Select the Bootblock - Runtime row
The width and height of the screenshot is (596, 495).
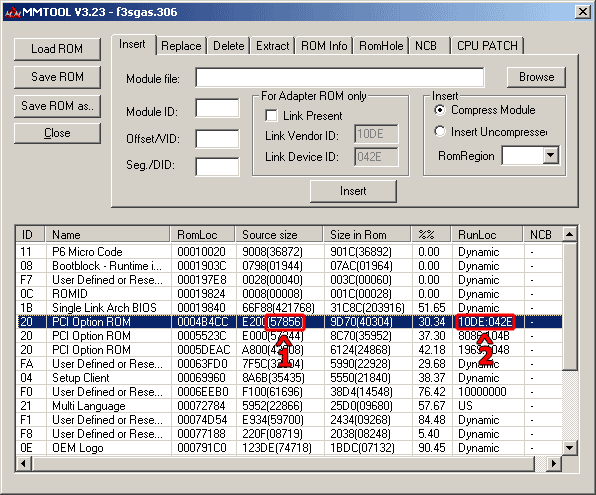click(x=290, y=266)
